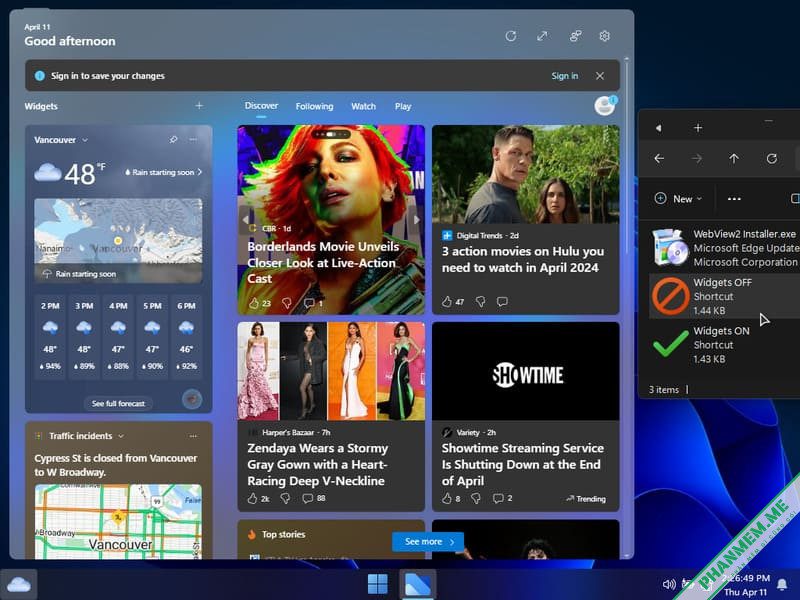Open more options on weather widget

tap(193, 139)
